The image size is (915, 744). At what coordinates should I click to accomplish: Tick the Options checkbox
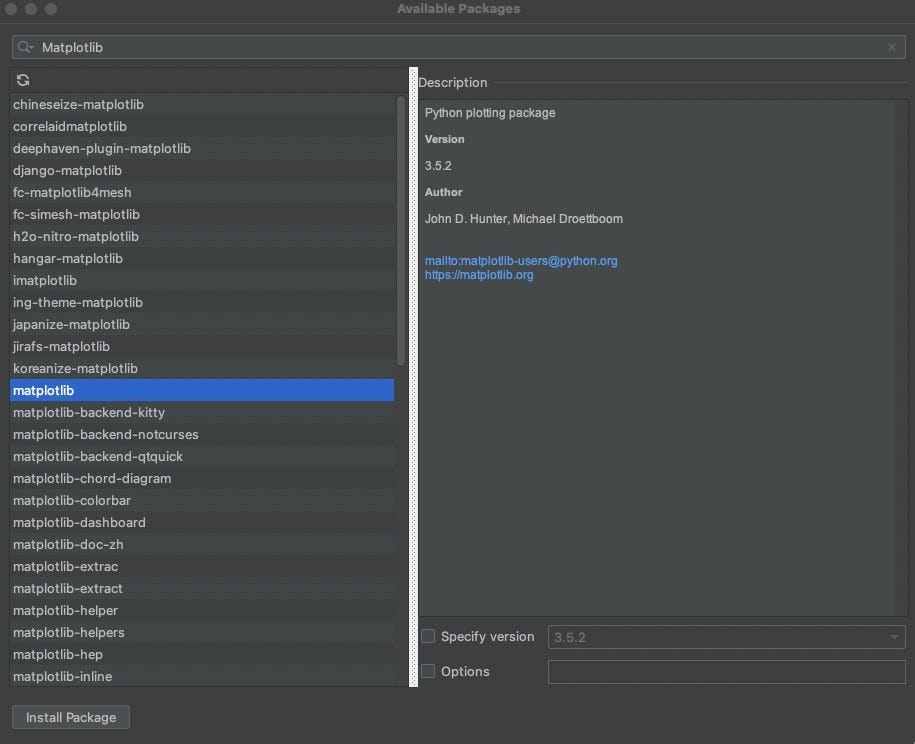pos(428,671)
